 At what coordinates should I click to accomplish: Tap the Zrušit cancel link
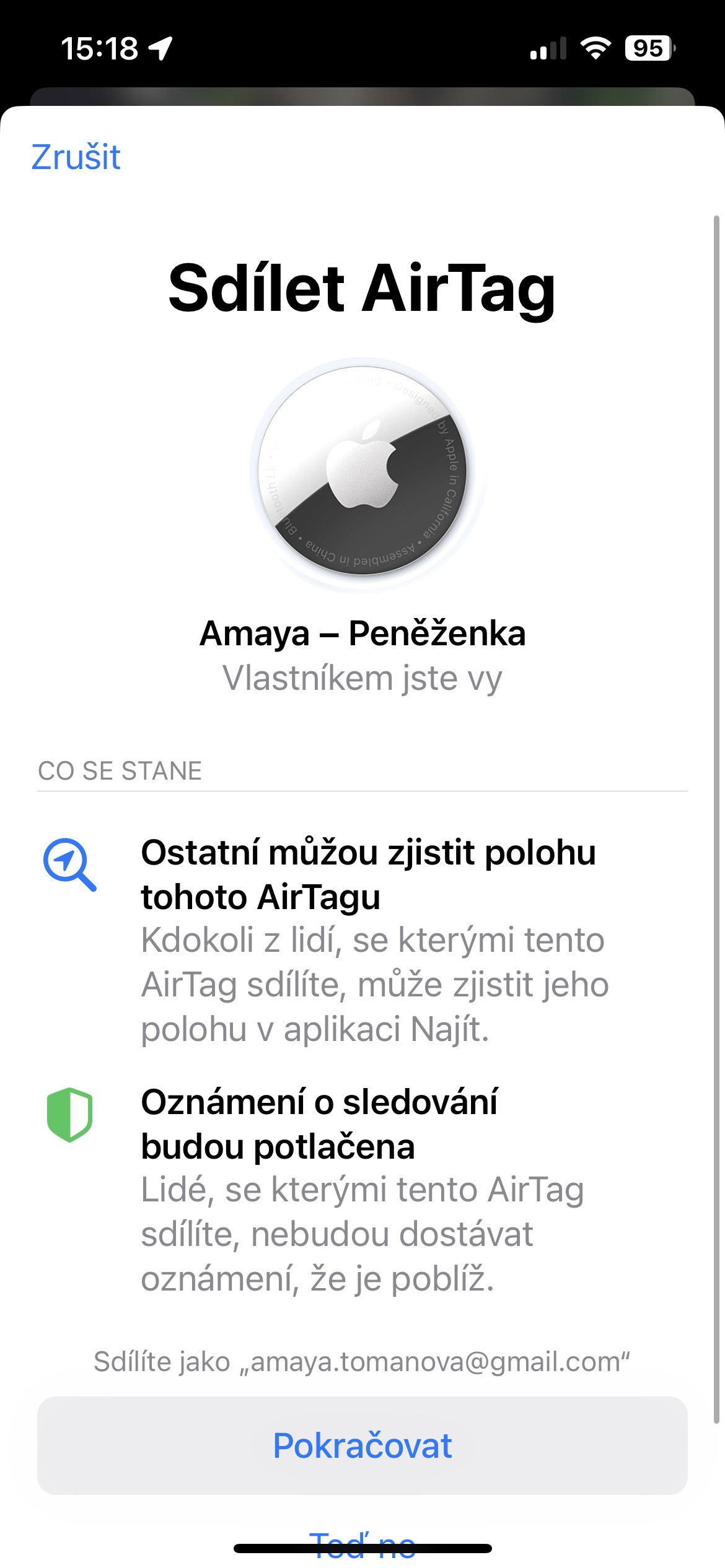click(x=76, y=157)
